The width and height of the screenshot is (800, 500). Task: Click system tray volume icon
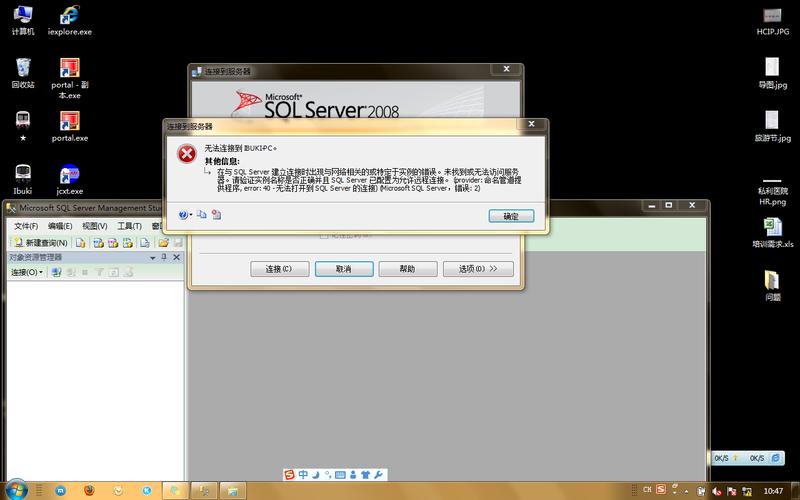[x=716, y=491]
